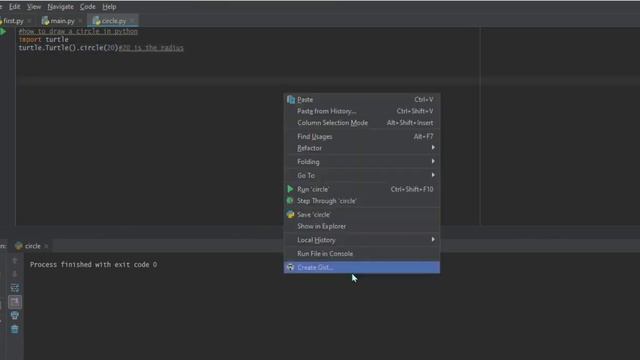The width and height of the screenshot is (640, 360).
Task: Close the first.py editor tab
Action: (x=29, y=21)
